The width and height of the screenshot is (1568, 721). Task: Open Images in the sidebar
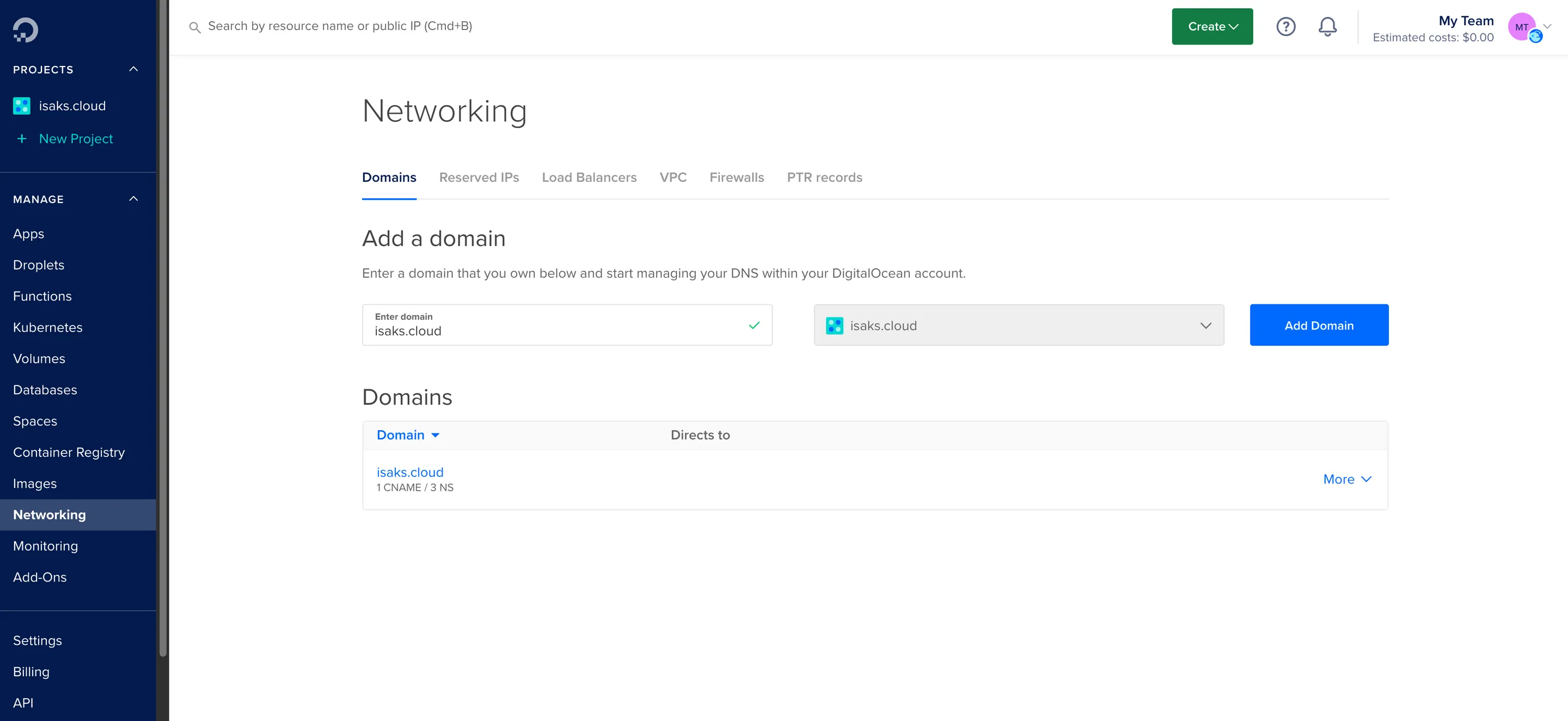35,484
